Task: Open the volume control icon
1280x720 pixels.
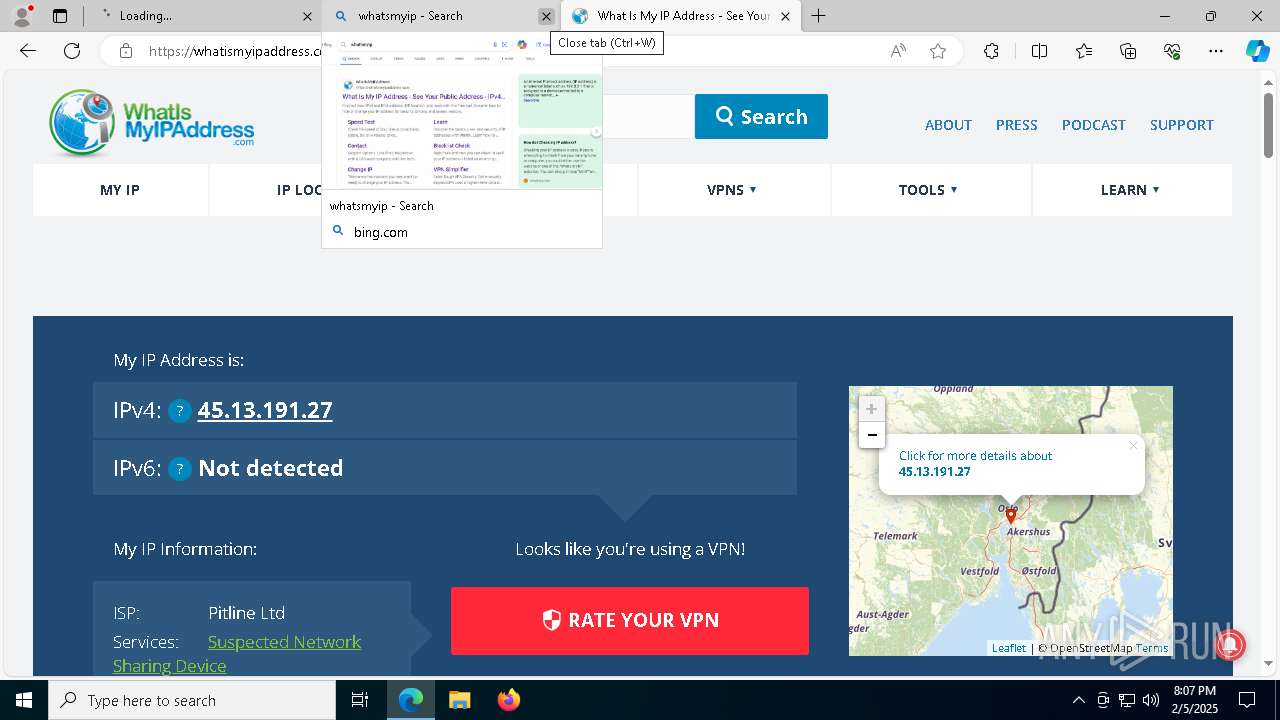Action: point(1151,700)
